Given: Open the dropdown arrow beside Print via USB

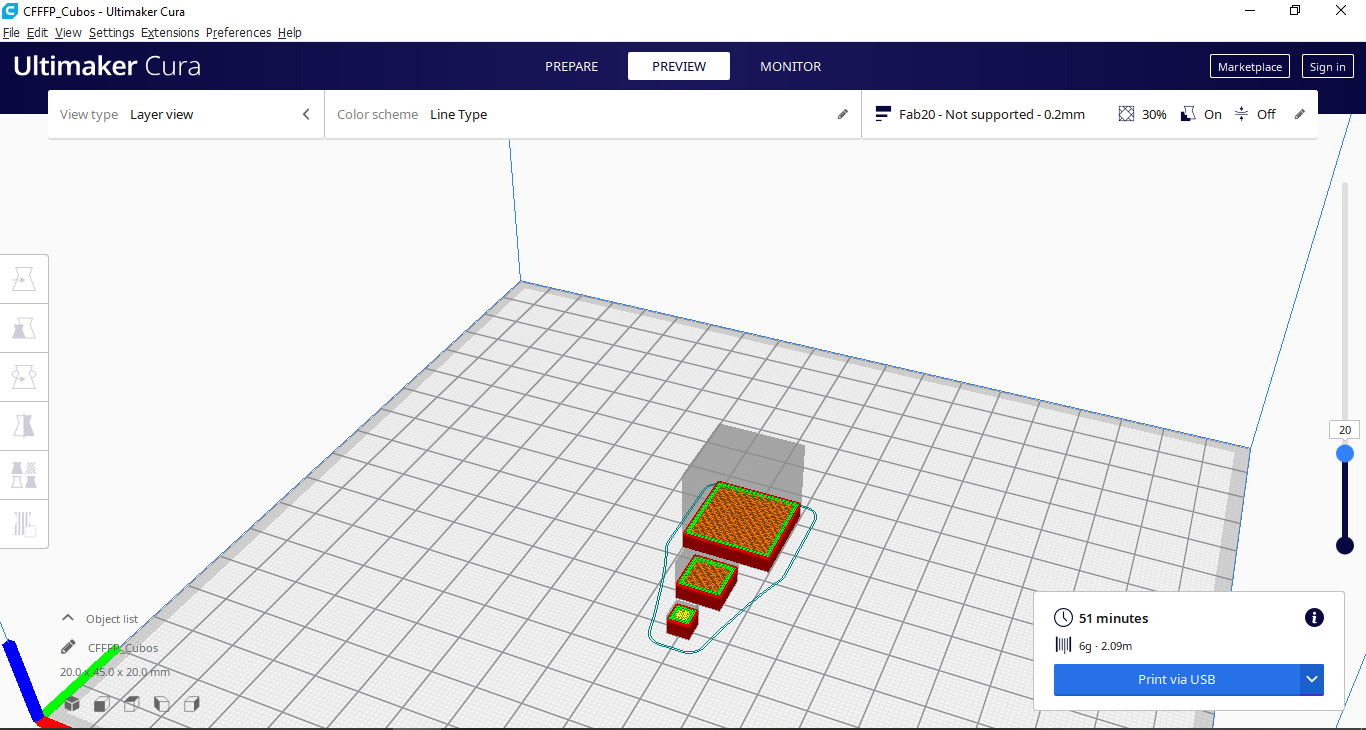Looking at the screenshot, I should pos(1312,680).
